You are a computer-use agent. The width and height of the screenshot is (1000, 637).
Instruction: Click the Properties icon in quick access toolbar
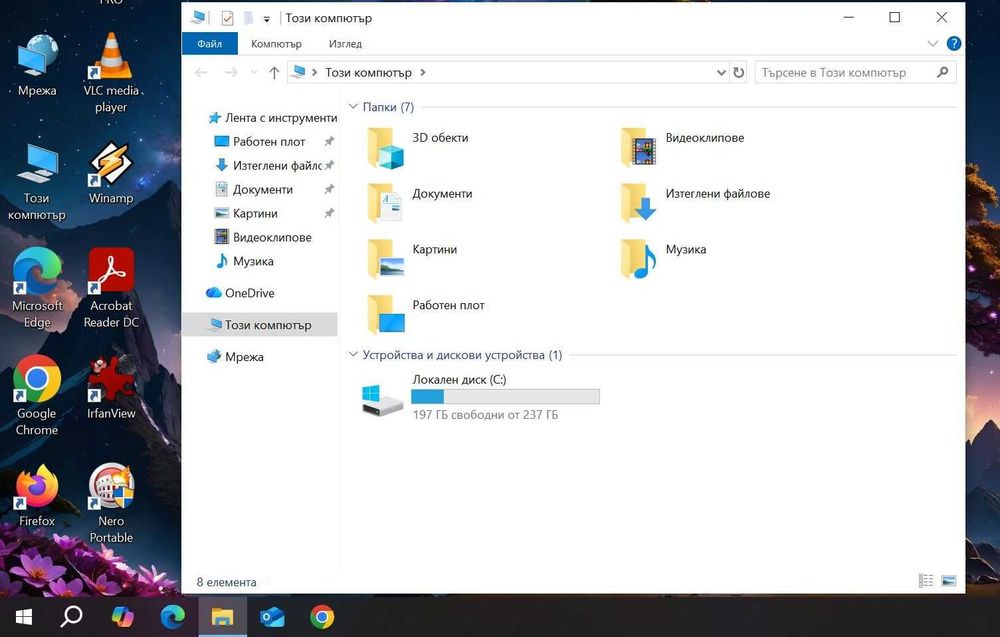227,18
